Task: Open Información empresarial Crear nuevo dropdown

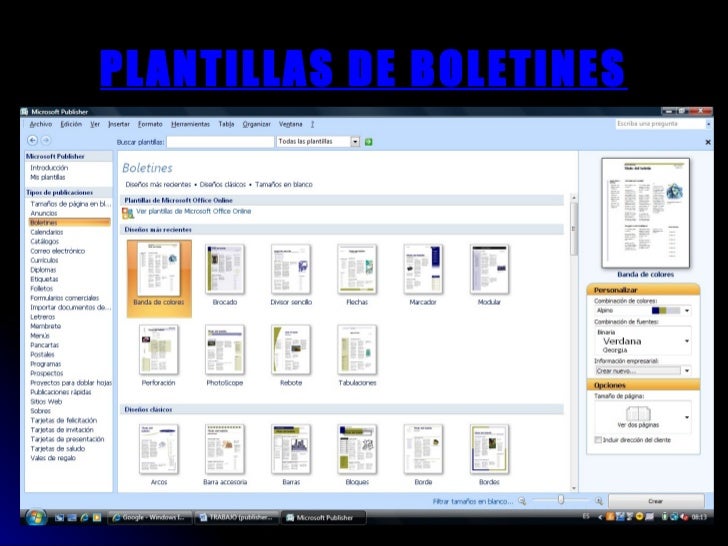Action: [687, 370]
